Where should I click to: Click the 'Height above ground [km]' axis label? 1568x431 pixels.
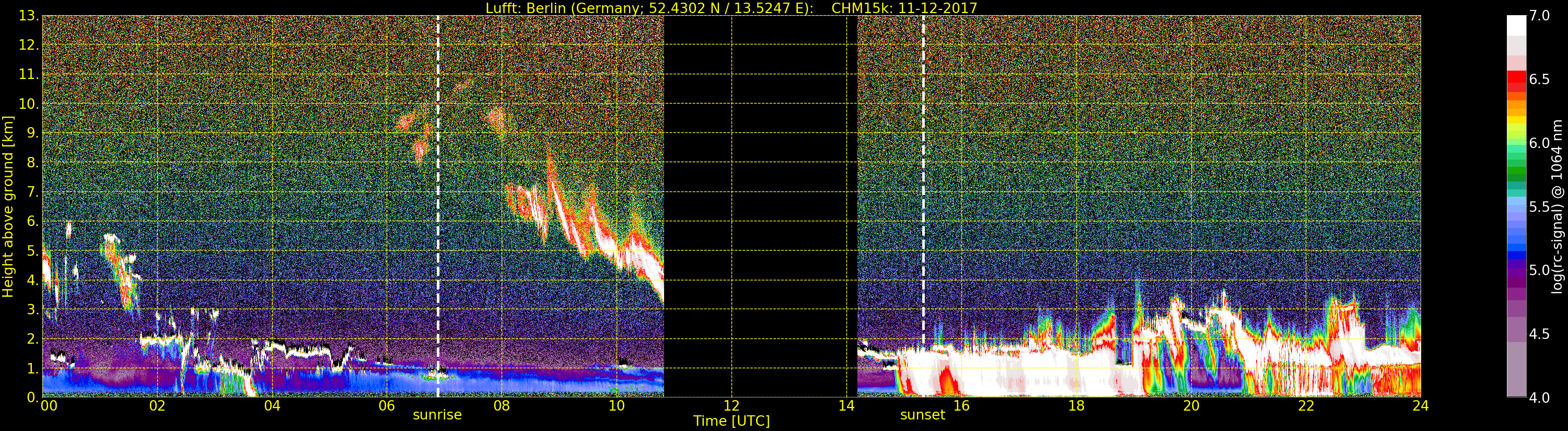click(x=8, y=206)
